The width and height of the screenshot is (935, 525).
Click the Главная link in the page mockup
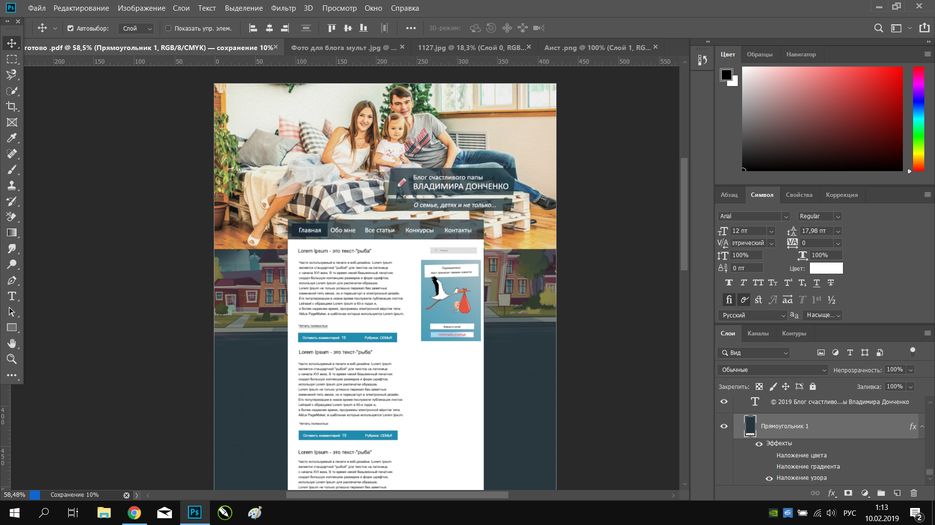click(x=309, y=230)
